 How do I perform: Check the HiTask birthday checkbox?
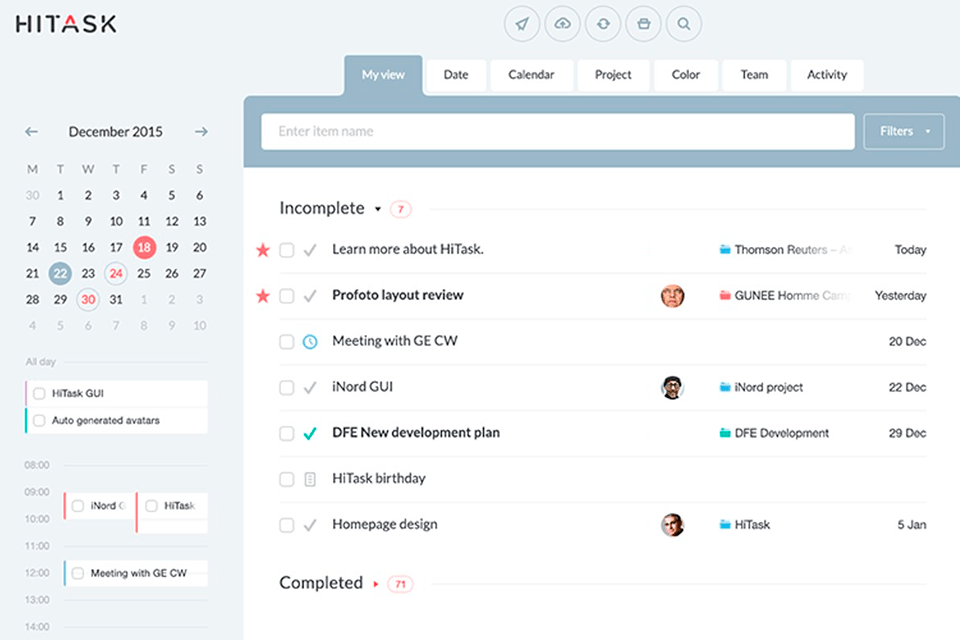(x=287, y=479)
